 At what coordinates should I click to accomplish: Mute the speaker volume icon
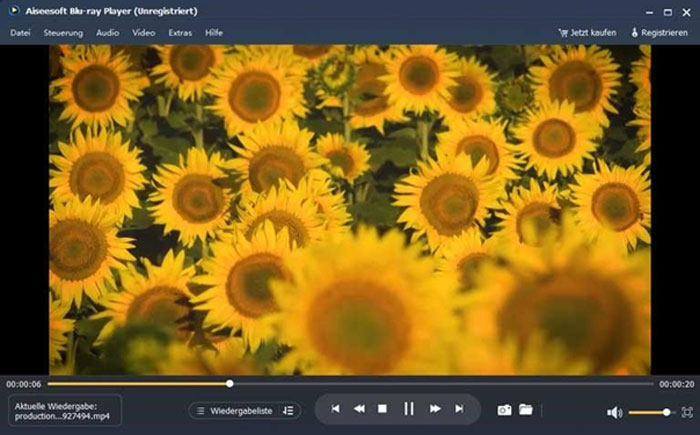pos(614,412)
